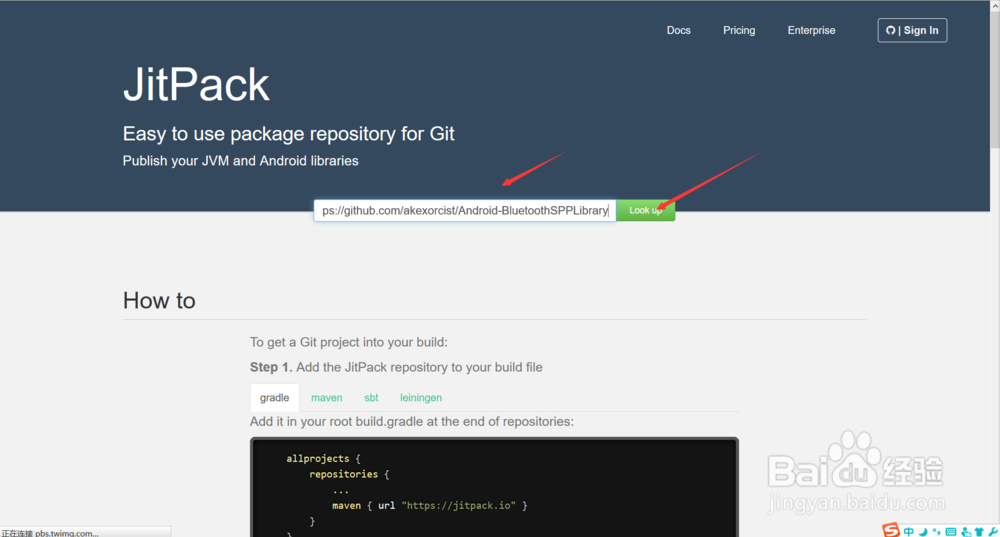Open the Enterprise page
Screen dimensions: 1000x537
[x=811, y=31]
